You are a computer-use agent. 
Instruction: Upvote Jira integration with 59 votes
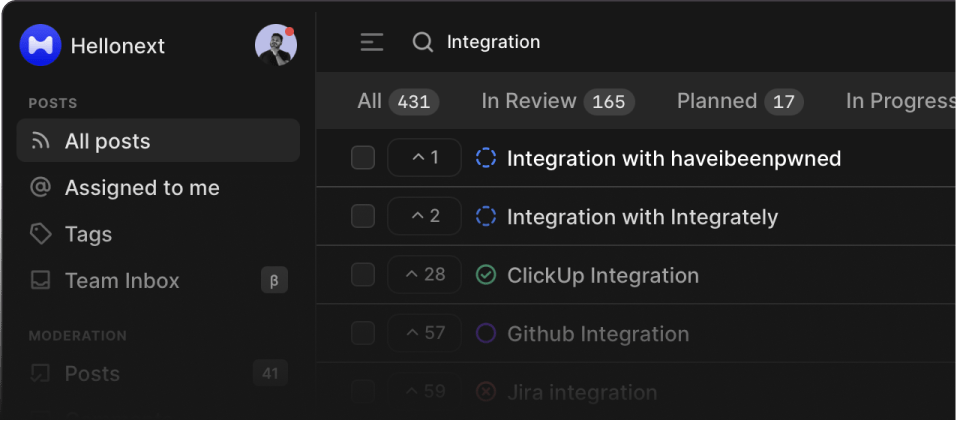(x=424, y=391)
